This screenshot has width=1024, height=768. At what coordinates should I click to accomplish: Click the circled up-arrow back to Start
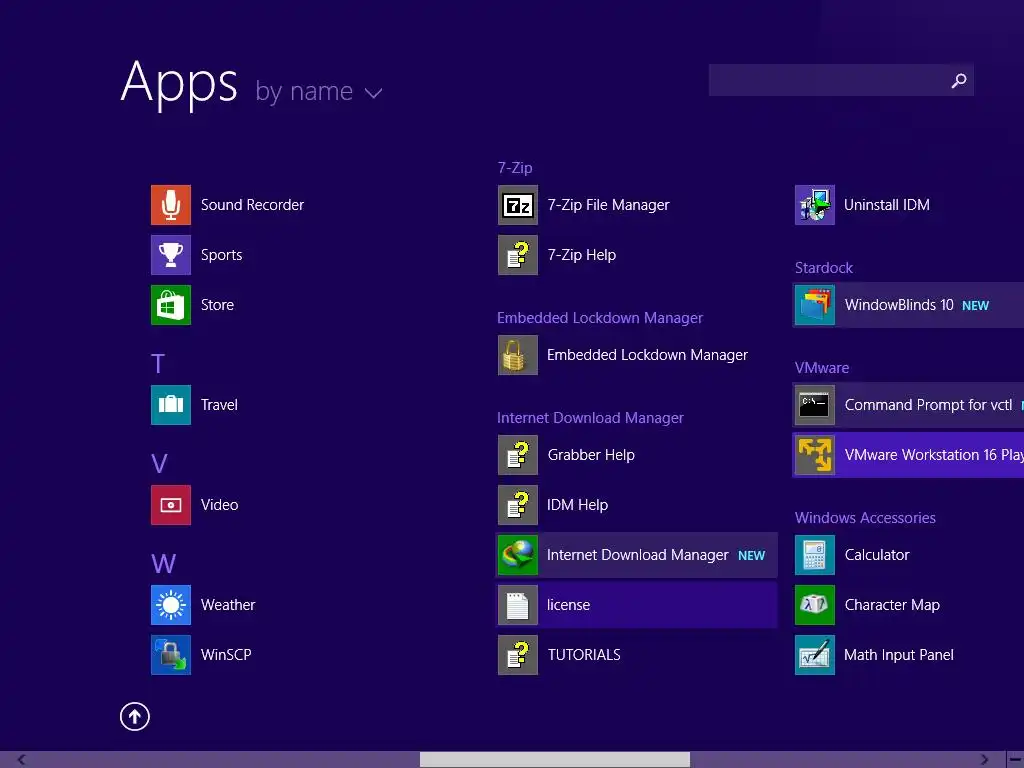(x=135, y=716)
